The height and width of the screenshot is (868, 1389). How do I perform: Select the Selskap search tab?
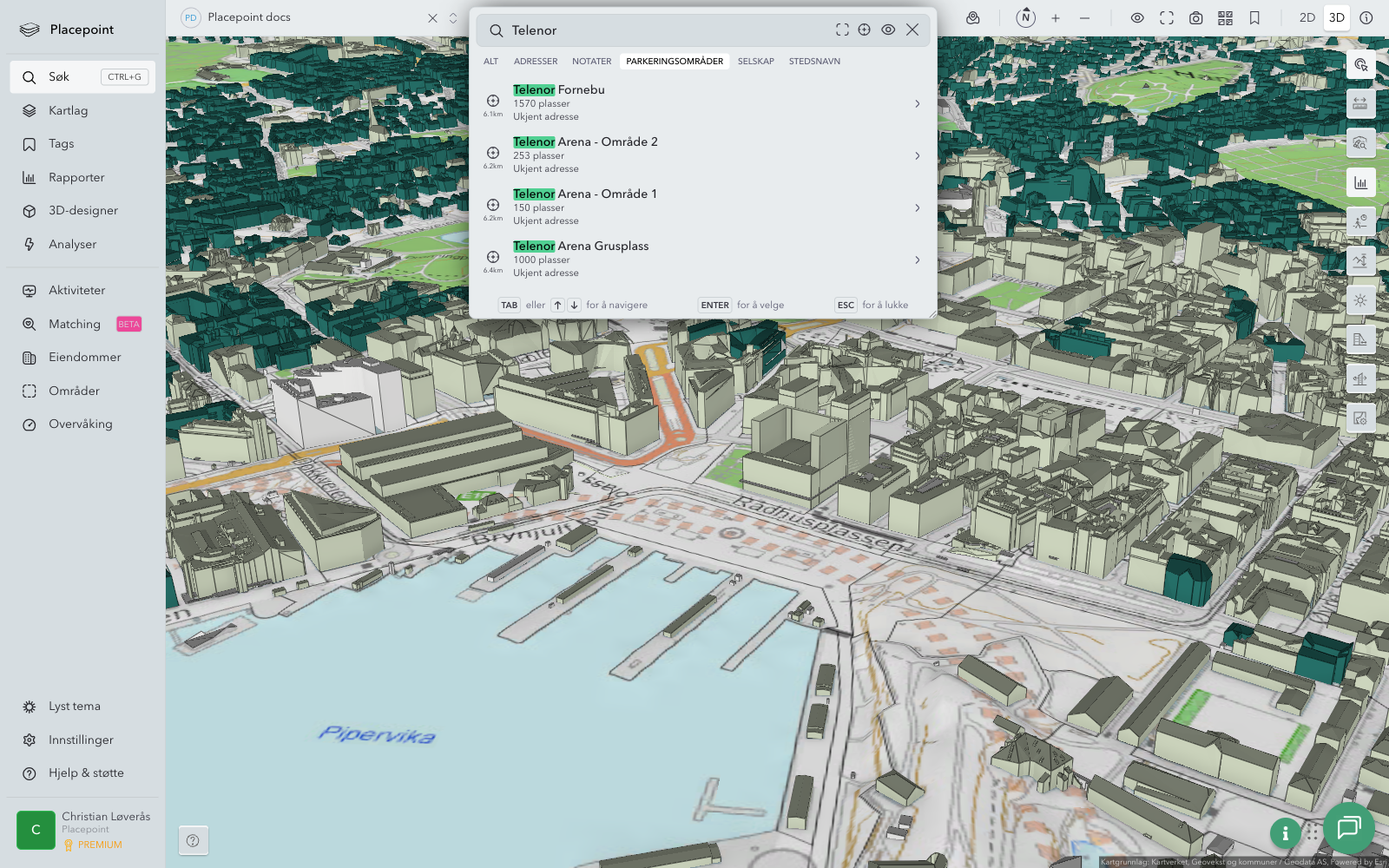point(755,62)
